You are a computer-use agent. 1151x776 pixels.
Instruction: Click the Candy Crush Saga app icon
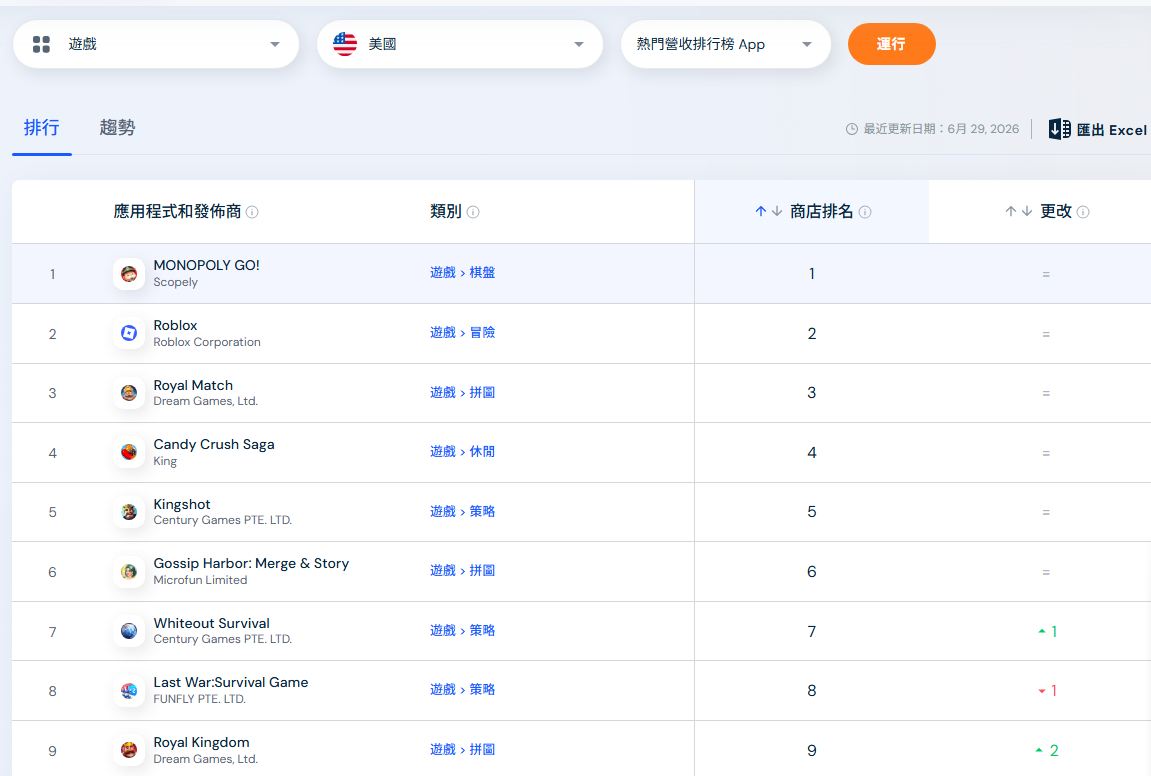point(128,452)
